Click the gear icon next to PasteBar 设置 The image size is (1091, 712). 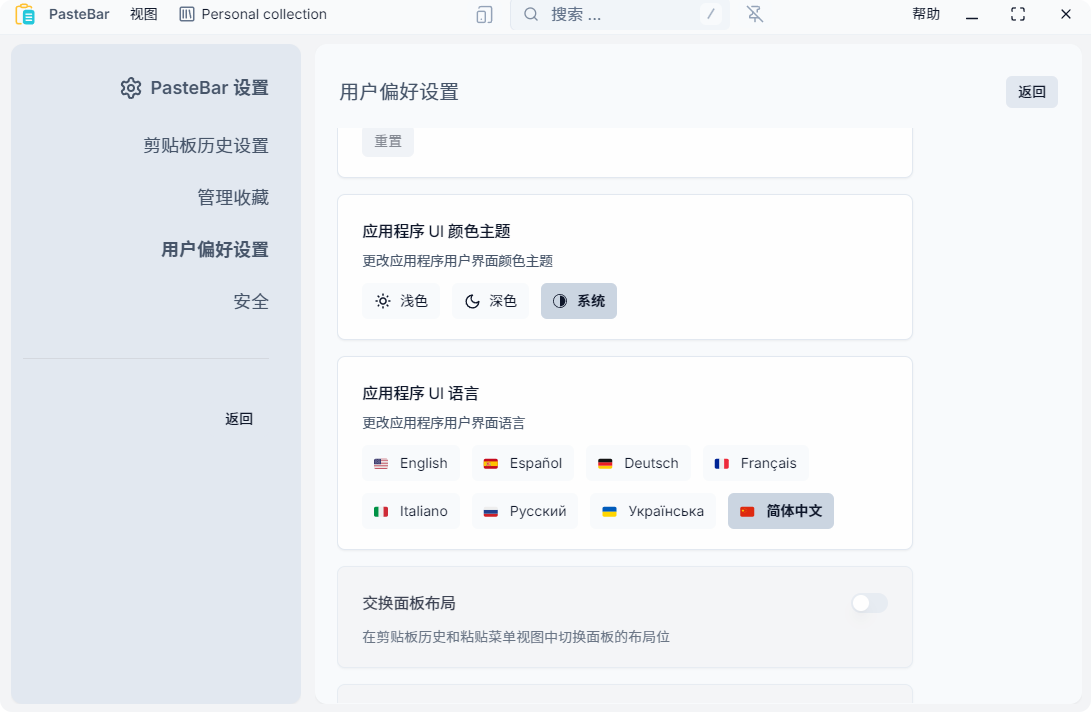coord(131,88)
